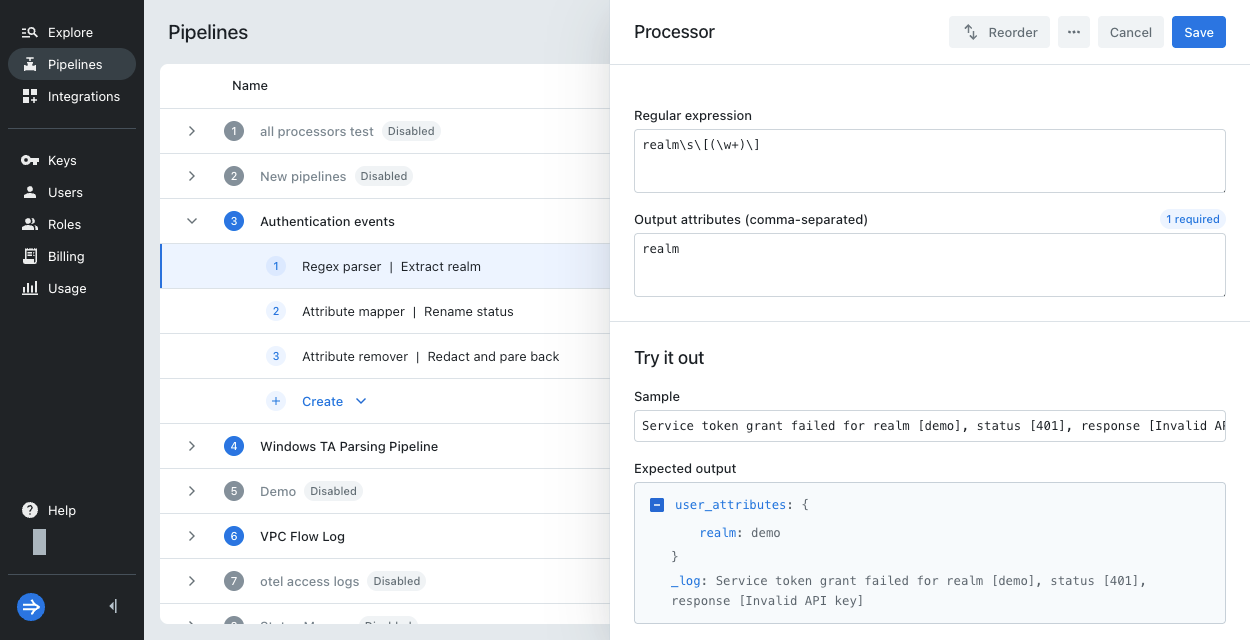This screenshot has width=1250, height=640.
Task: Expand the Windows TA Parsing Pipeline
Action: [192, 446]
